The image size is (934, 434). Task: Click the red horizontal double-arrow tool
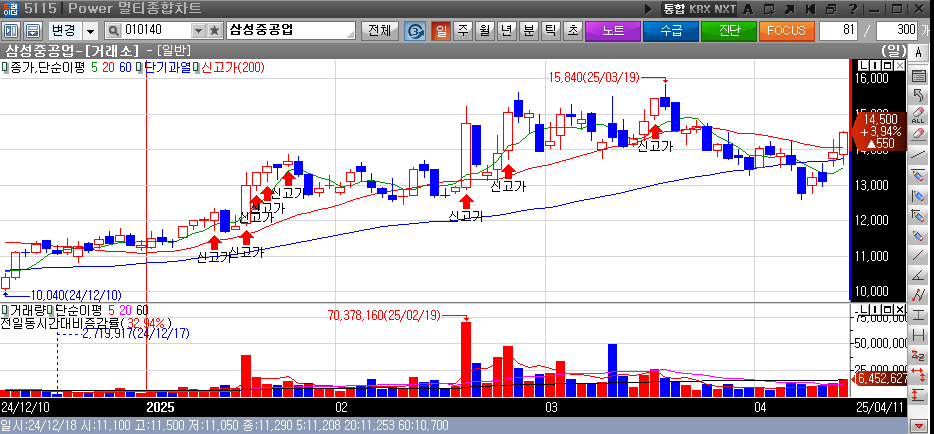(918, 374)
